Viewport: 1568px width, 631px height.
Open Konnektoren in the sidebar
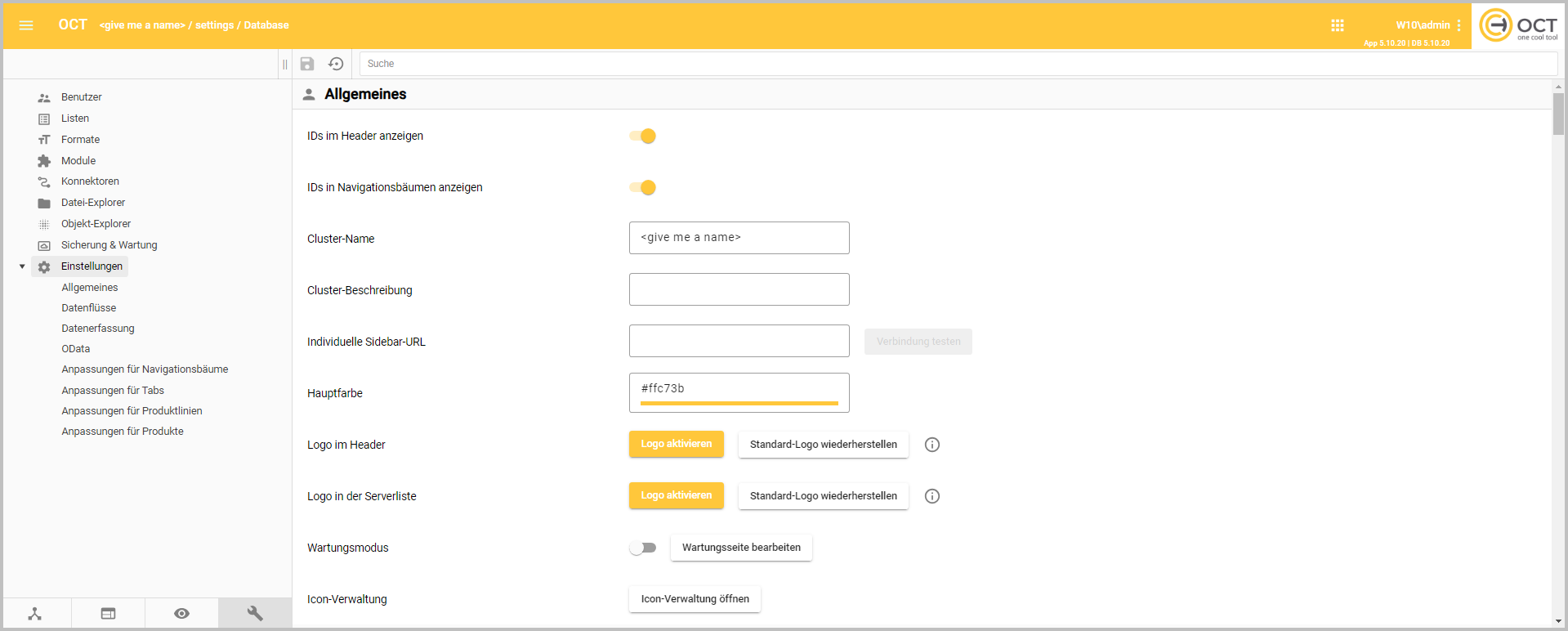(x=90, y=181)
